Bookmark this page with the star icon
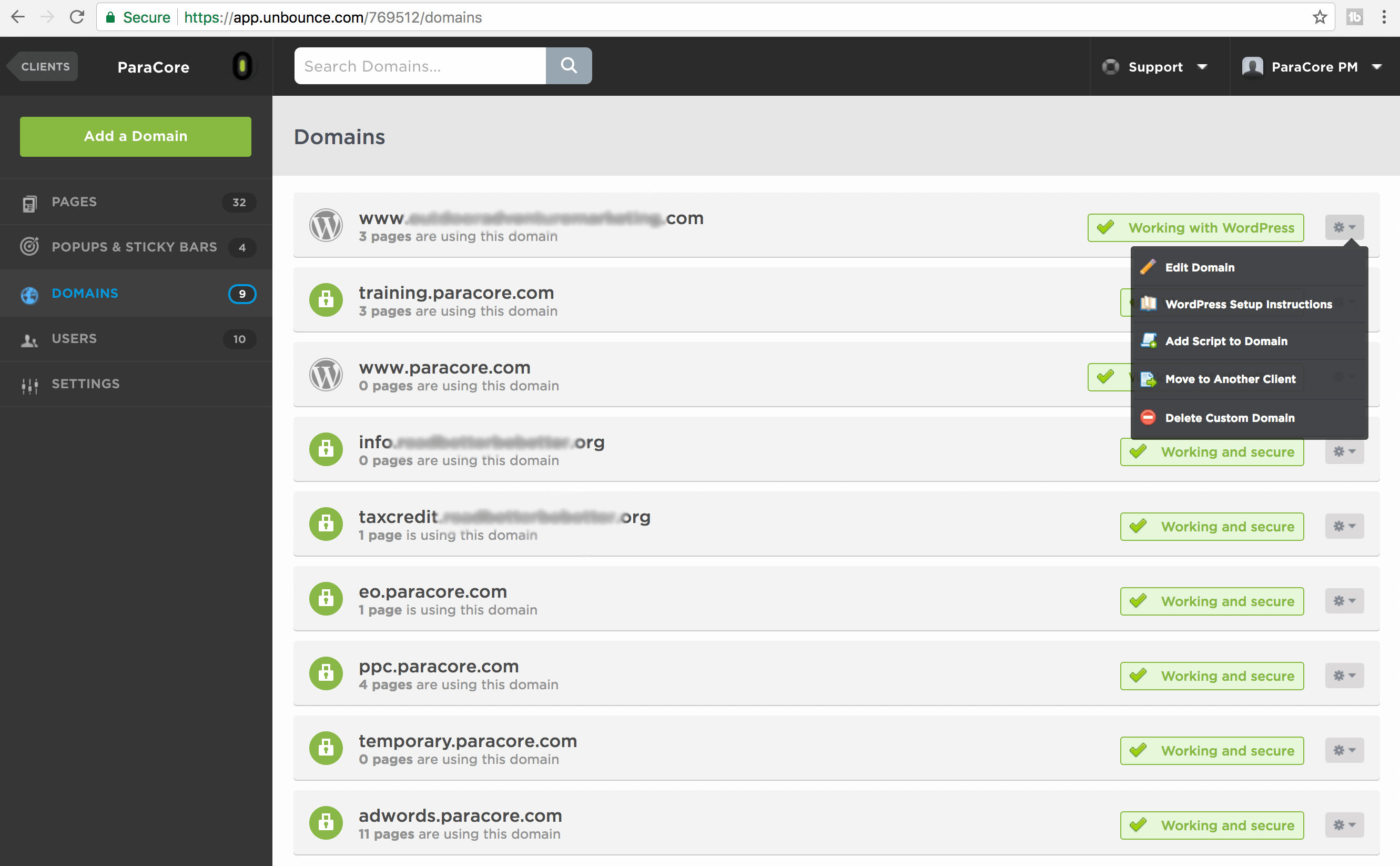This screenshot has height=866, width=1400. coord(1320,17)
